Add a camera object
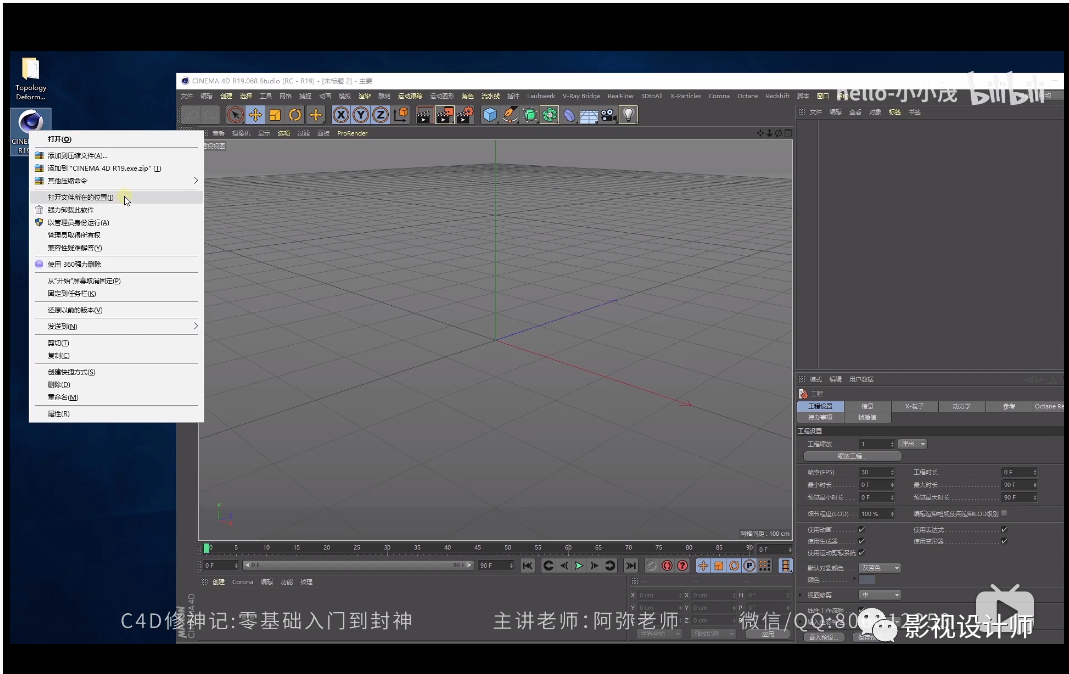Image resolution: width=1069 pixels, height=674 pixels. [608, 115]
